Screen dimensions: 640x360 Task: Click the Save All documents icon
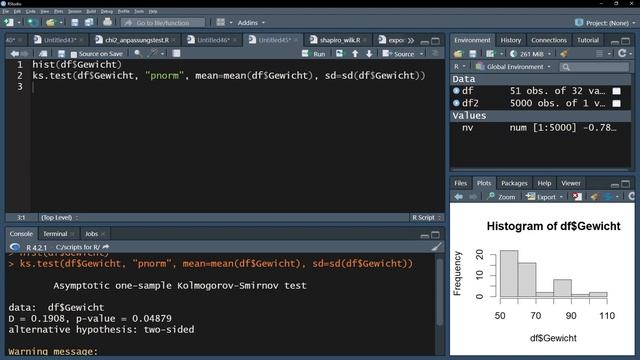[89, 22]
